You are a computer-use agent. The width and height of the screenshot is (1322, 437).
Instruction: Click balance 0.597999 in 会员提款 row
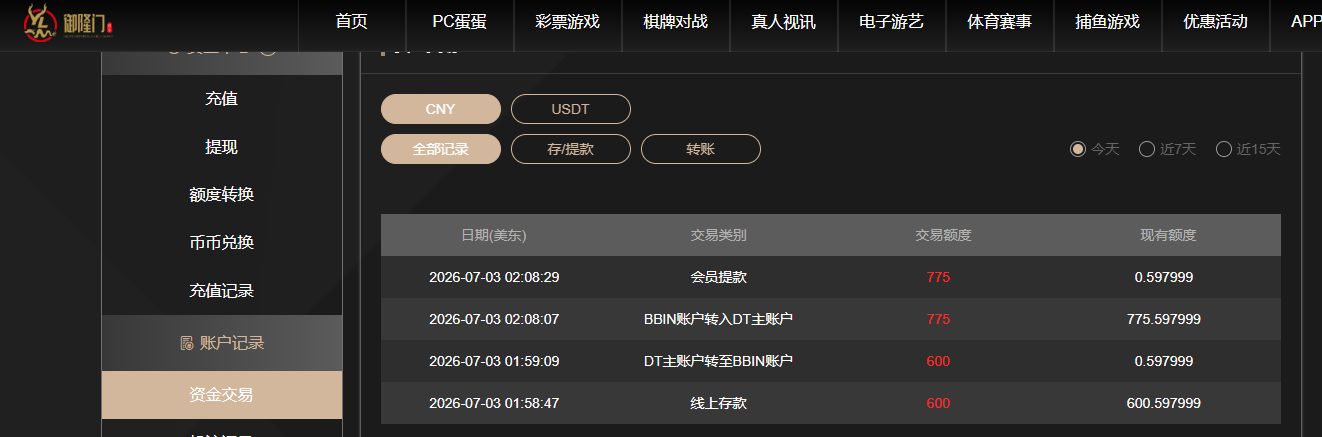(1164, 277)
